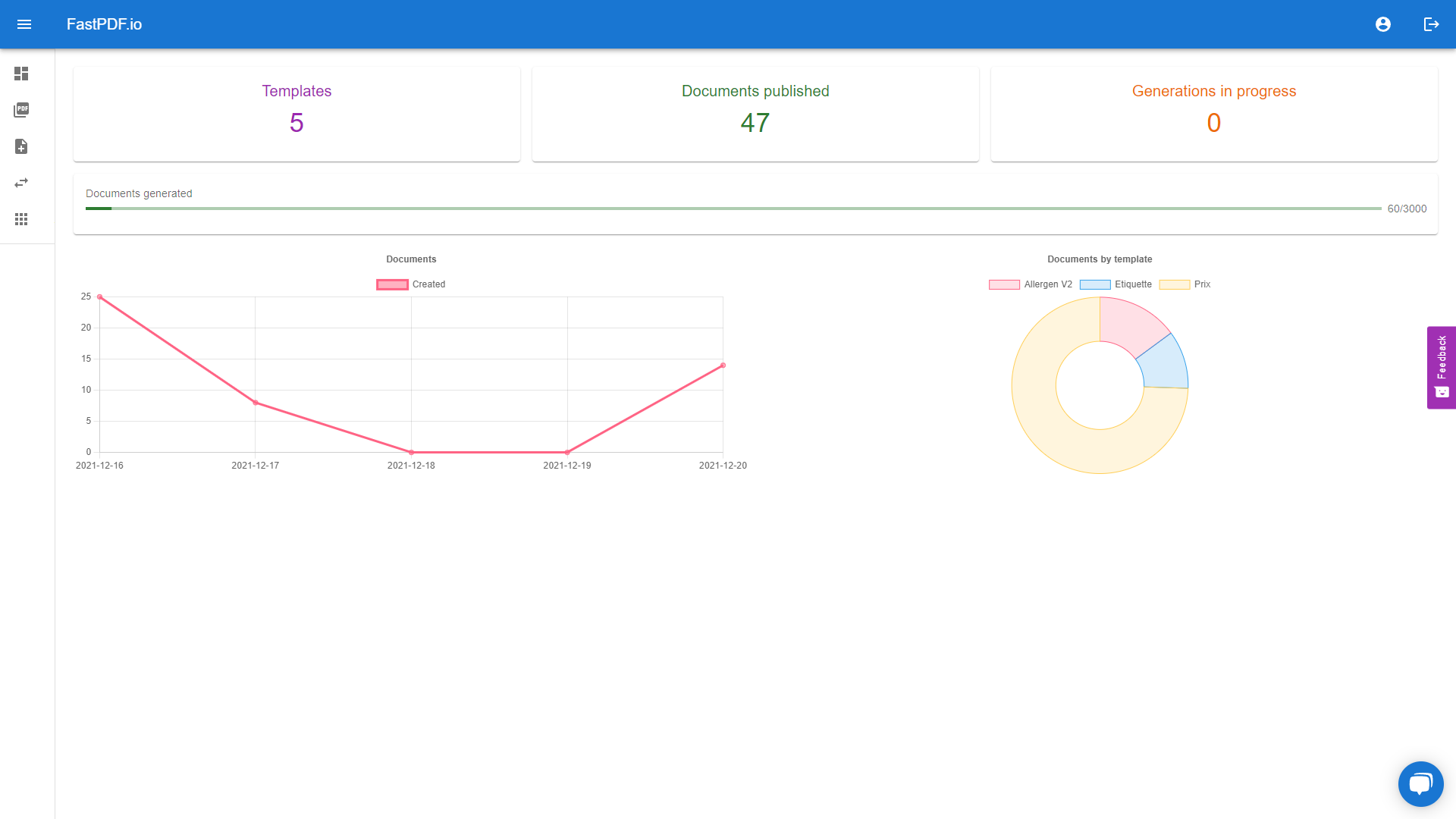Screen dimensions: 1456x819
Task: Click the create new document icon
Action: (21, 146)
